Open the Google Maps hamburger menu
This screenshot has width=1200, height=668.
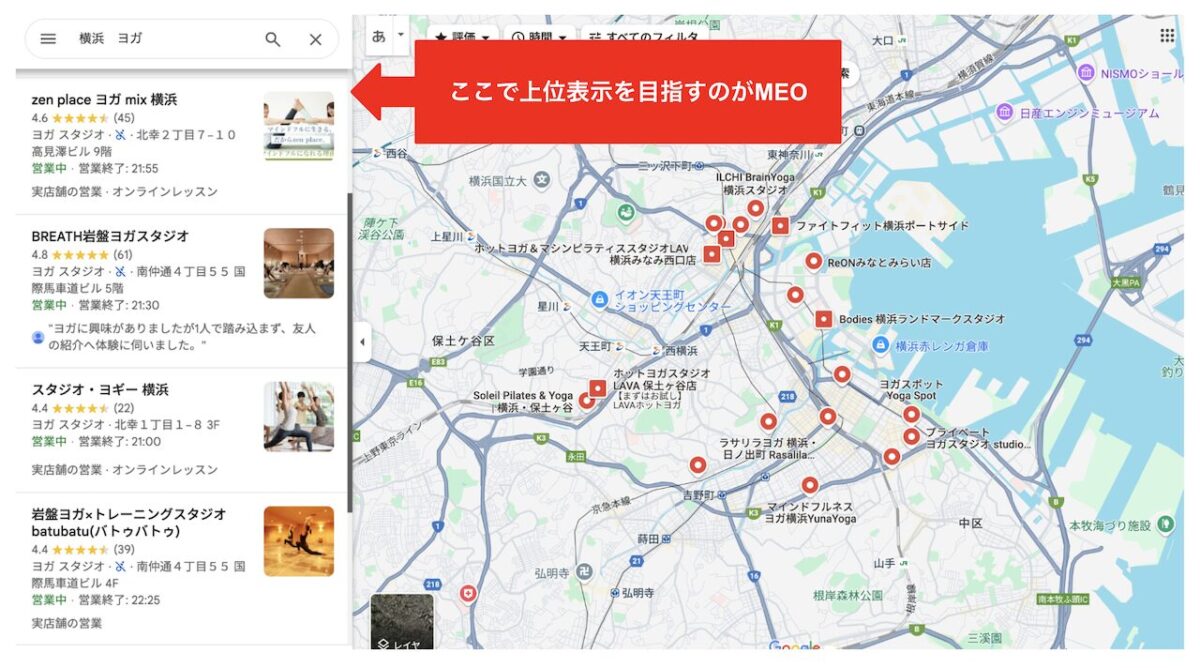pos(48,39)
